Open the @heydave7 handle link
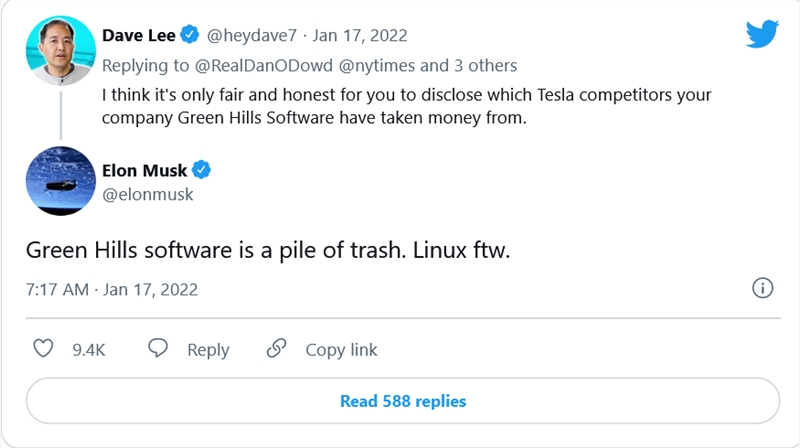Screen dimensions: 800x448 coord(252,35)
